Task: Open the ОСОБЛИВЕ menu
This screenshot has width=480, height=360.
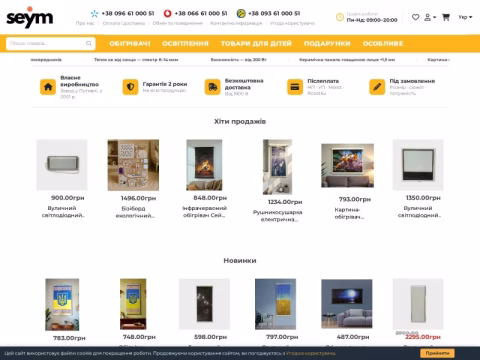Action: pos(383,44)
